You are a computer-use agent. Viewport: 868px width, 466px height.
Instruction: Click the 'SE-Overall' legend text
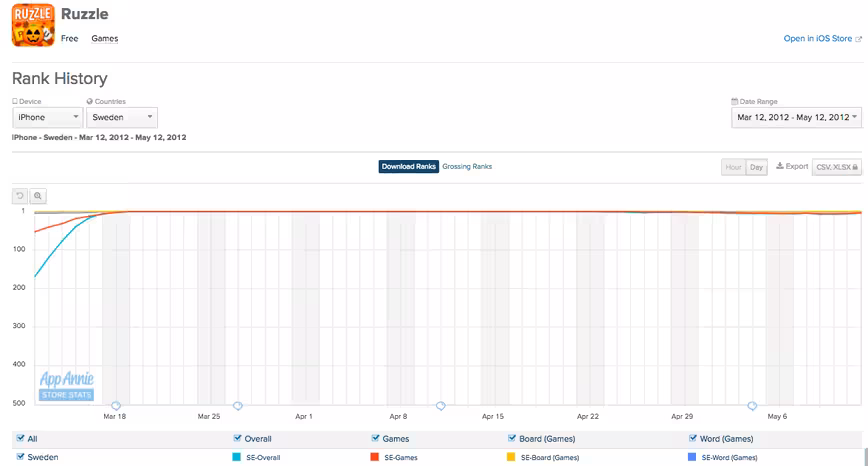pyautogui.click(x=263, y=458)
